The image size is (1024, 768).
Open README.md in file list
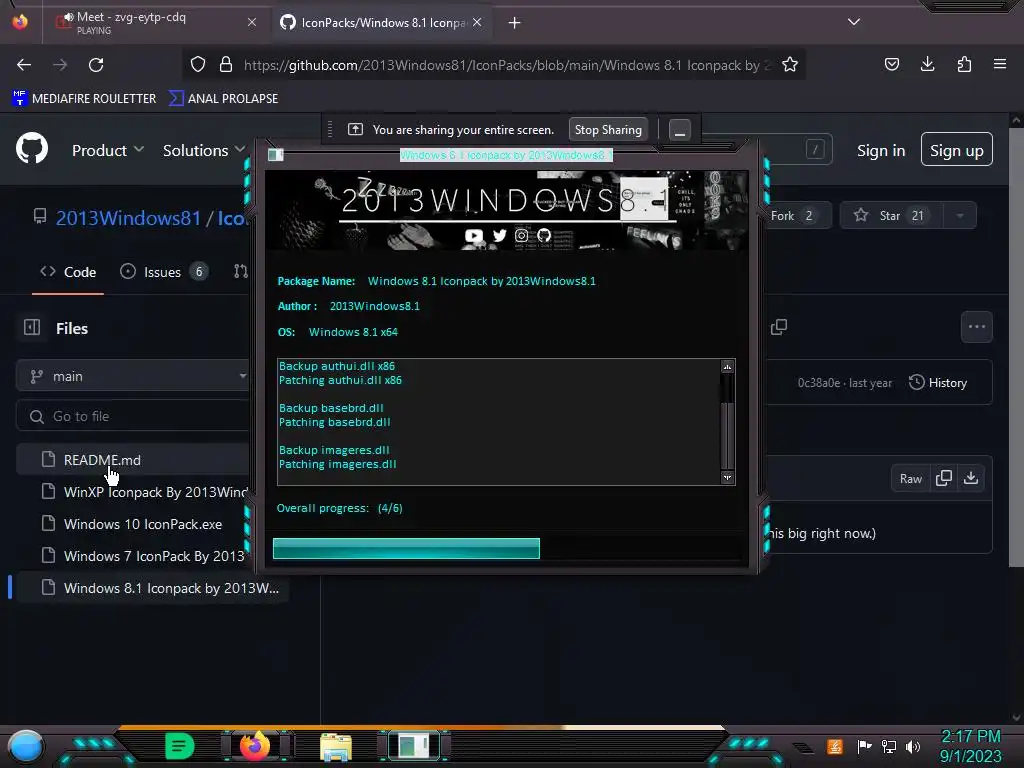[x=133, y=460]
